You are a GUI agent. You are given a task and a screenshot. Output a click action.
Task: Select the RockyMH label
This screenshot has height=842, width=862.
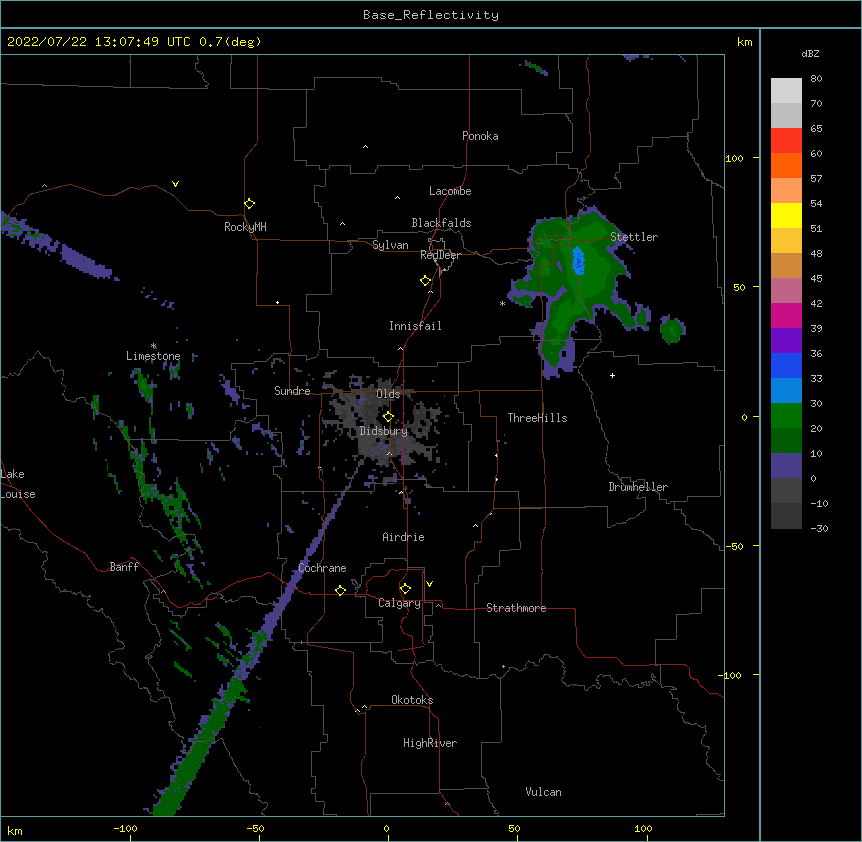point(245,227)
